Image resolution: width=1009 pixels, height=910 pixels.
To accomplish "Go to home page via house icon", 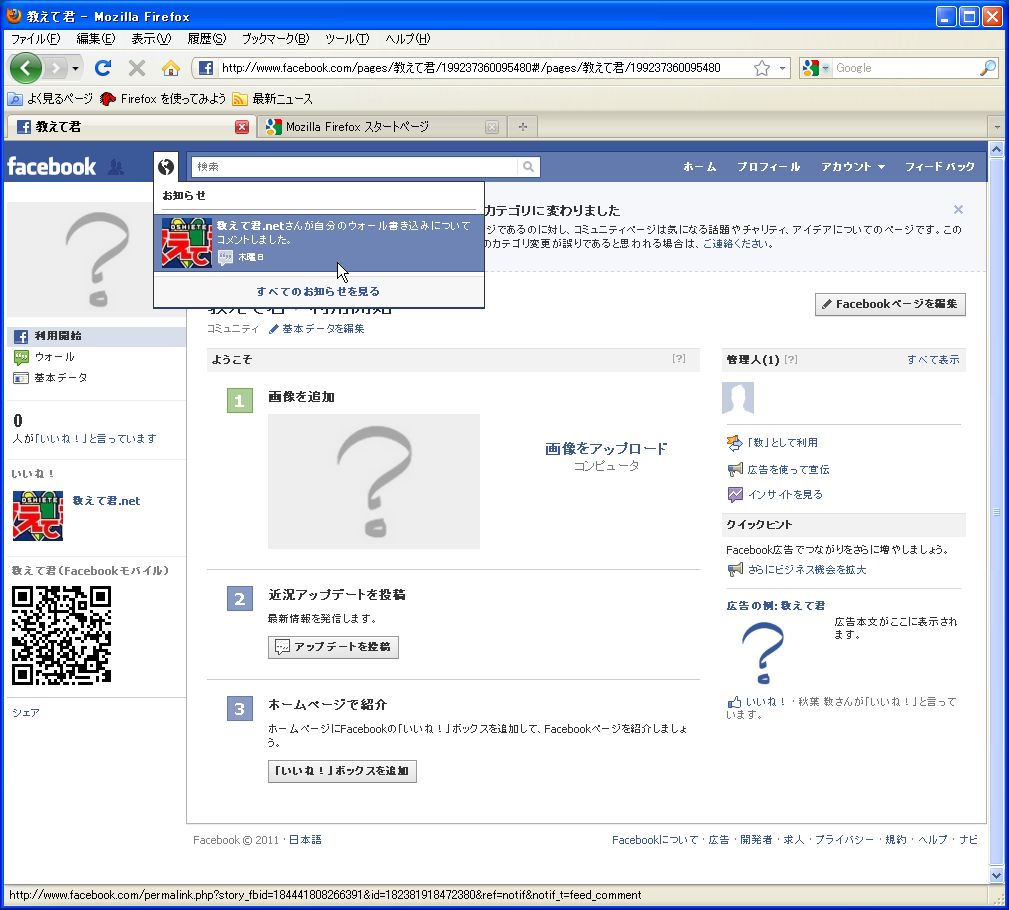I will [x=171, y=68].
